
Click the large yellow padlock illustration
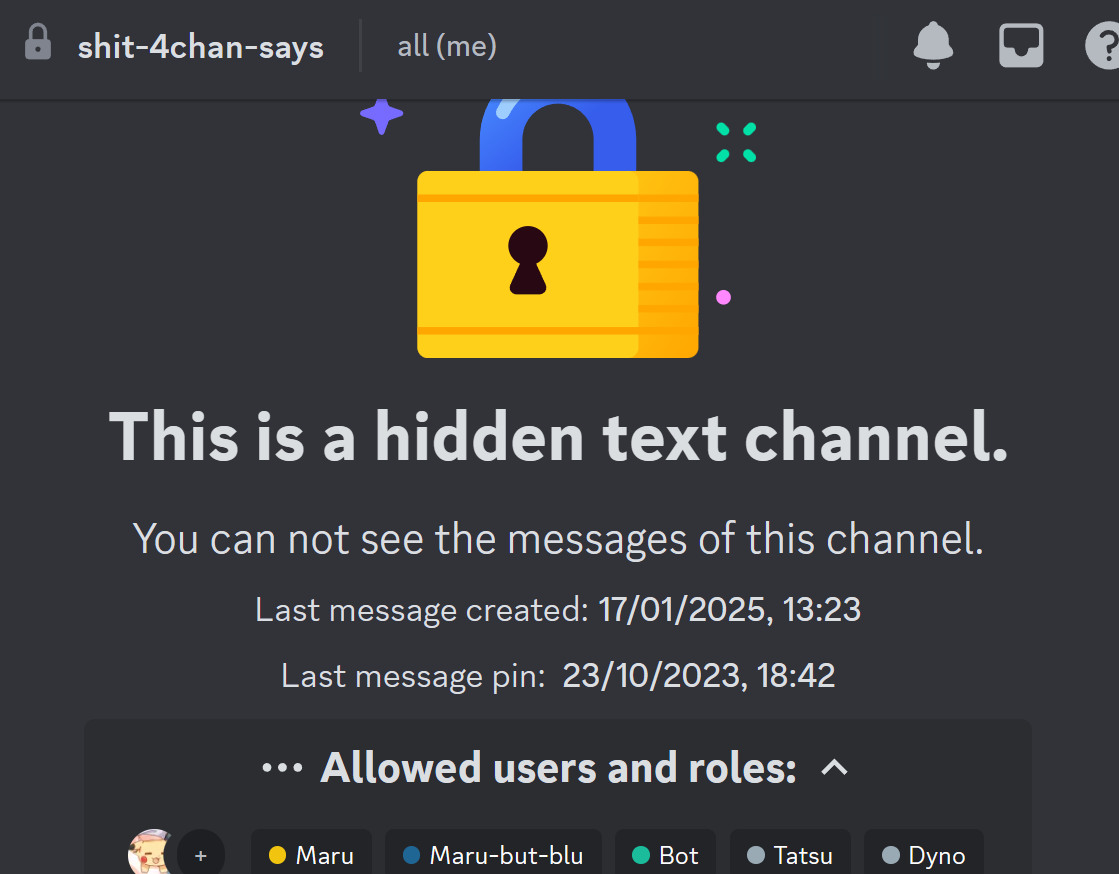(x=557, y=228)
